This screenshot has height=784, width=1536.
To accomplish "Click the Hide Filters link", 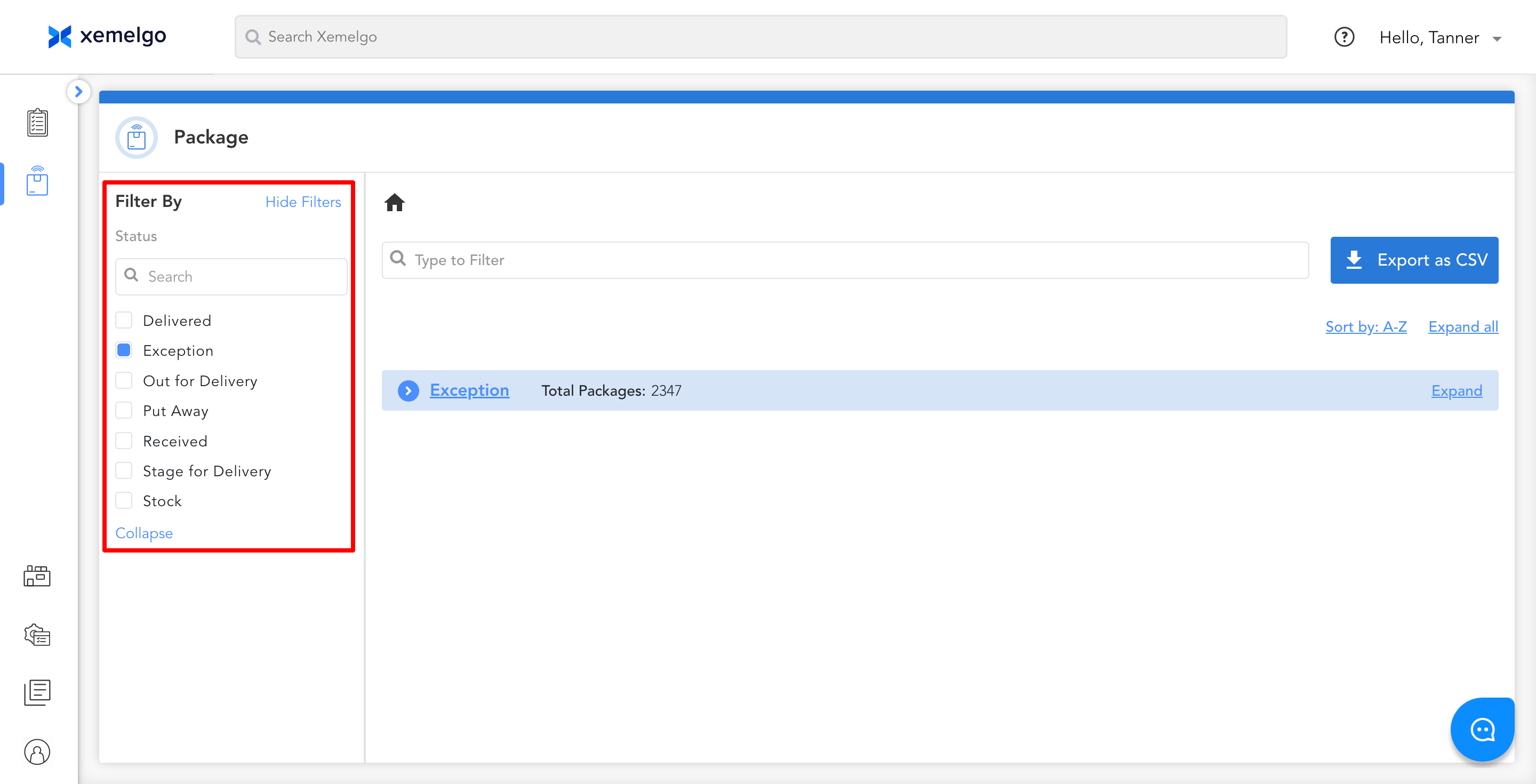I will (303, 202).
